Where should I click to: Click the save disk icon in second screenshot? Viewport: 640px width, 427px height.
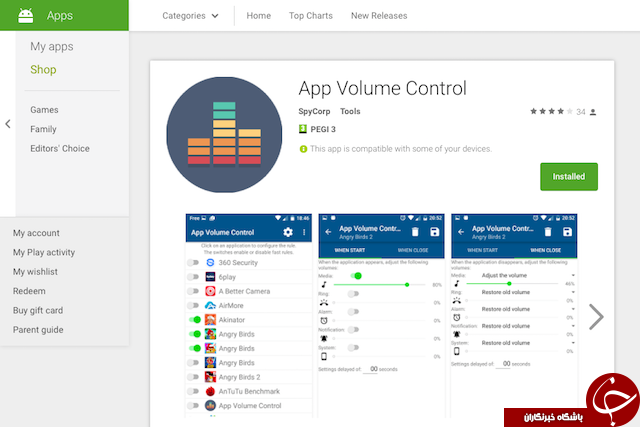435,232
